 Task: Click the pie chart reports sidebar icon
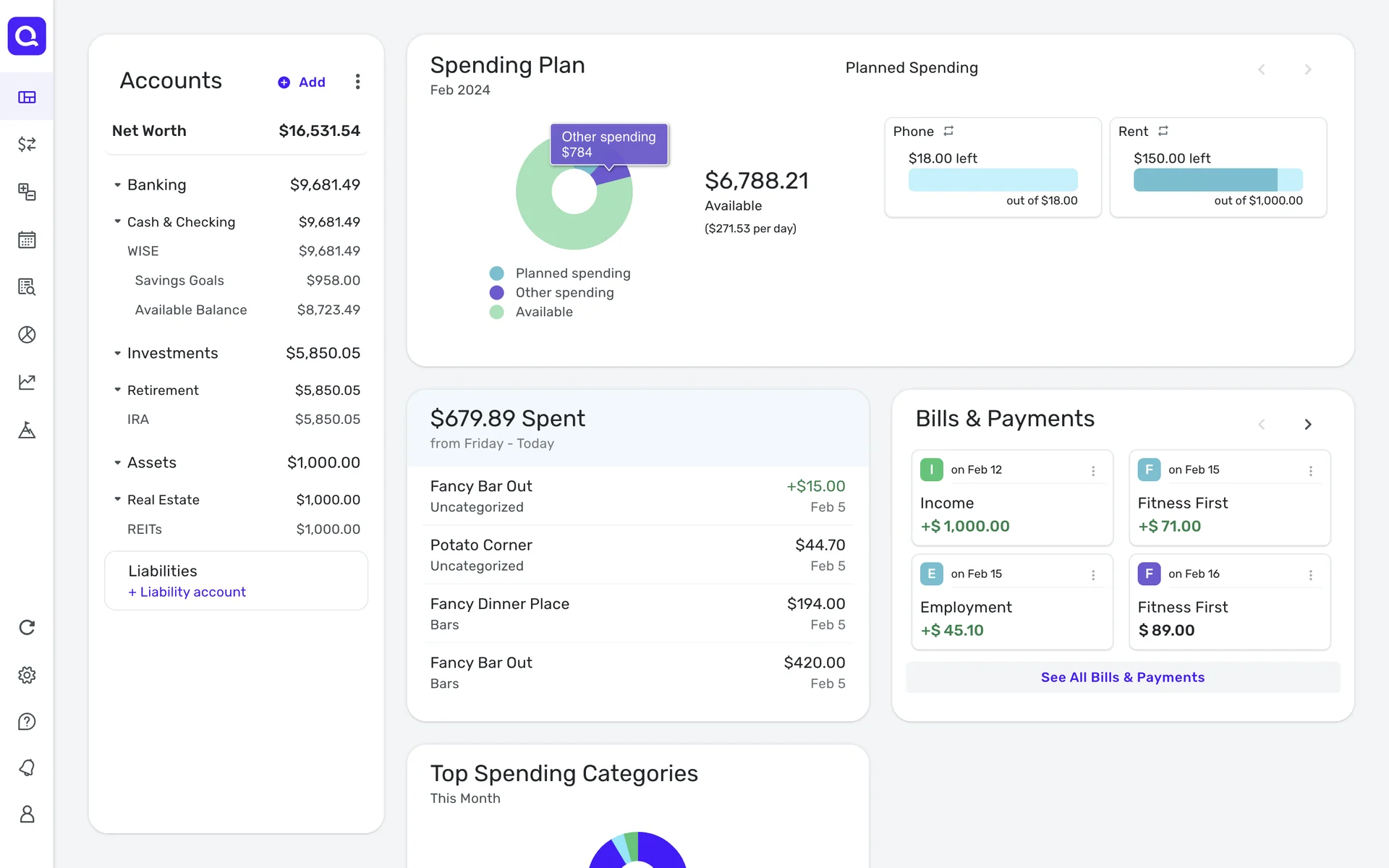(27, 335)
